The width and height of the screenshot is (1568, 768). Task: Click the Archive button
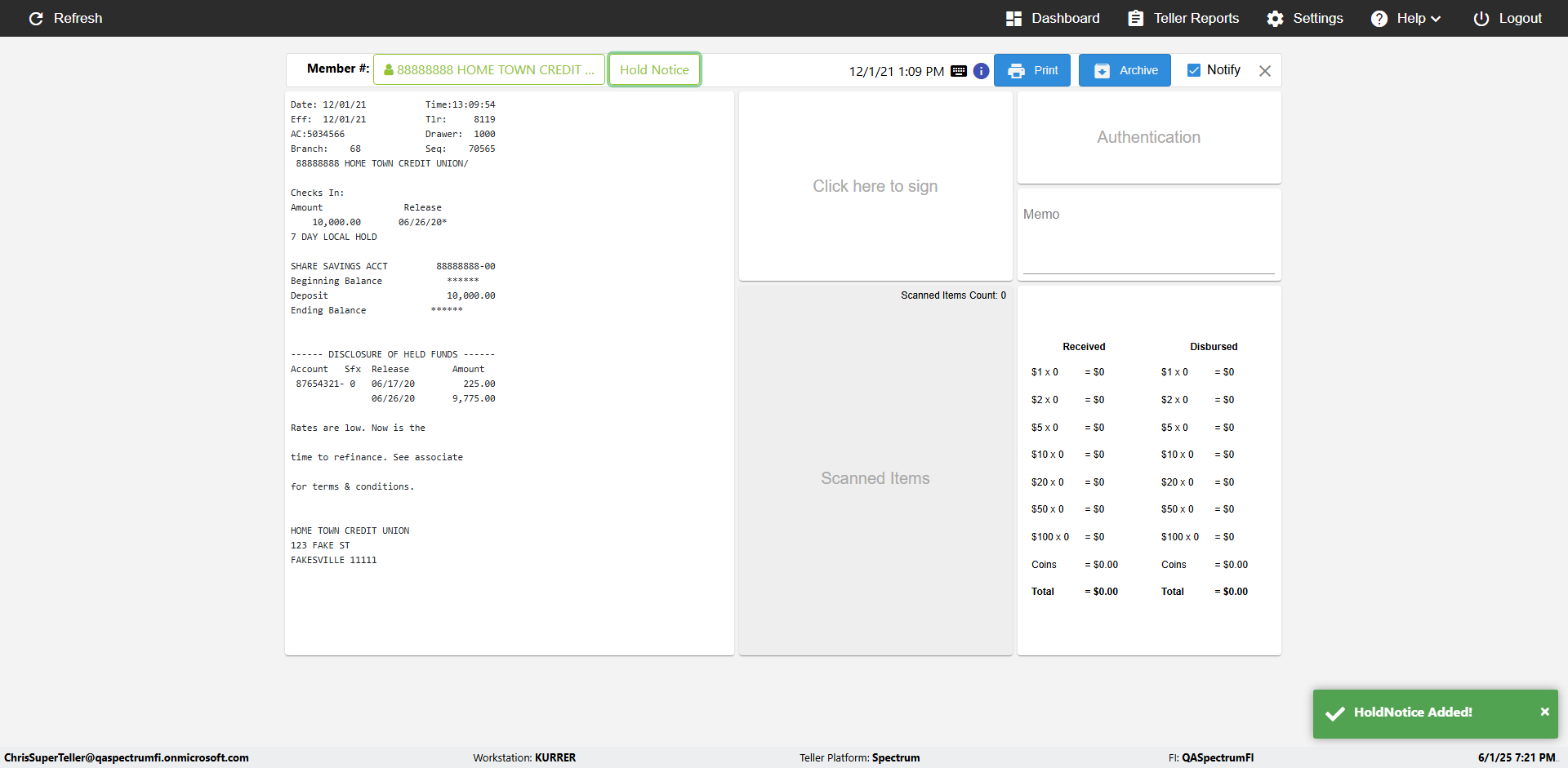1125,70
